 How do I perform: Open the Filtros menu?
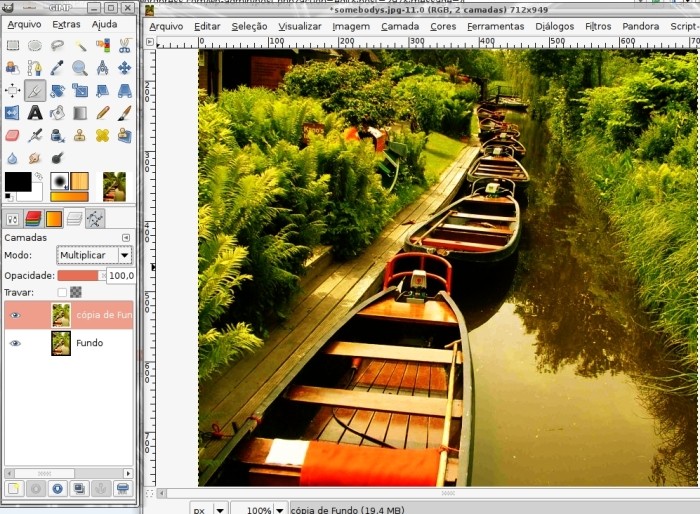[598, 26]
